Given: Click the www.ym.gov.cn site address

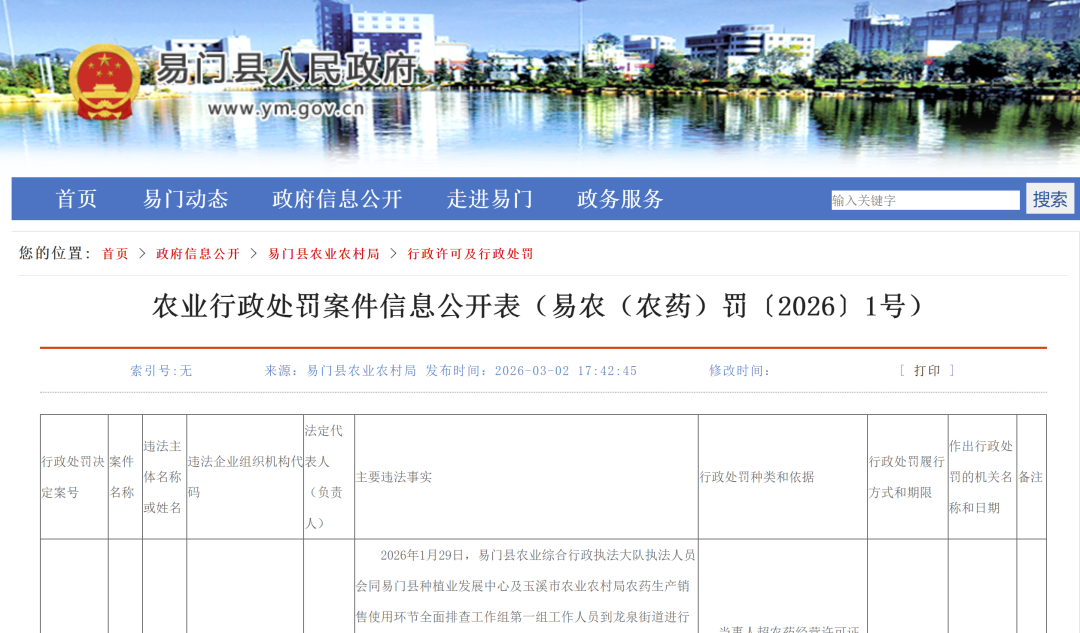Looking at the screenshot, I should [x=285, y=109].
